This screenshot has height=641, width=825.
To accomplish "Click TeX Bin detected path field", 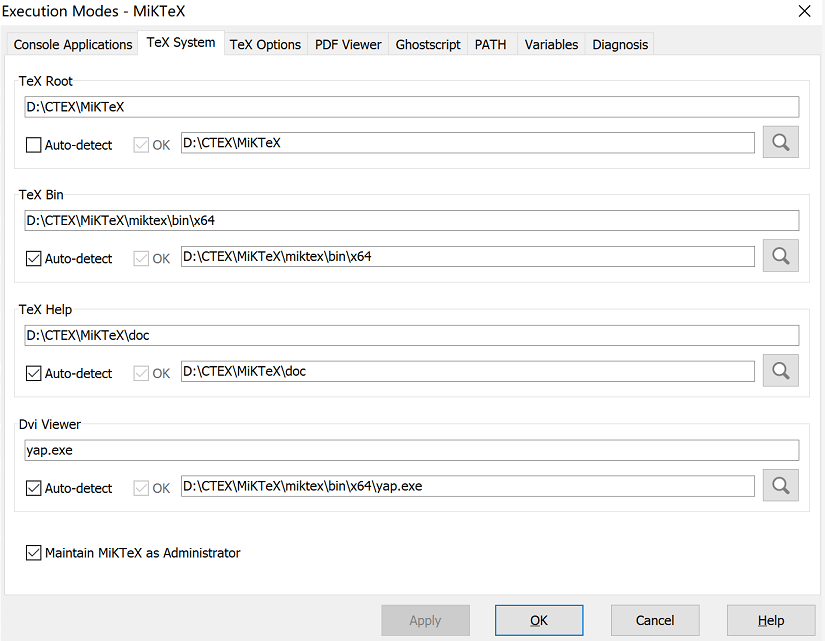I will pos(468,256).
